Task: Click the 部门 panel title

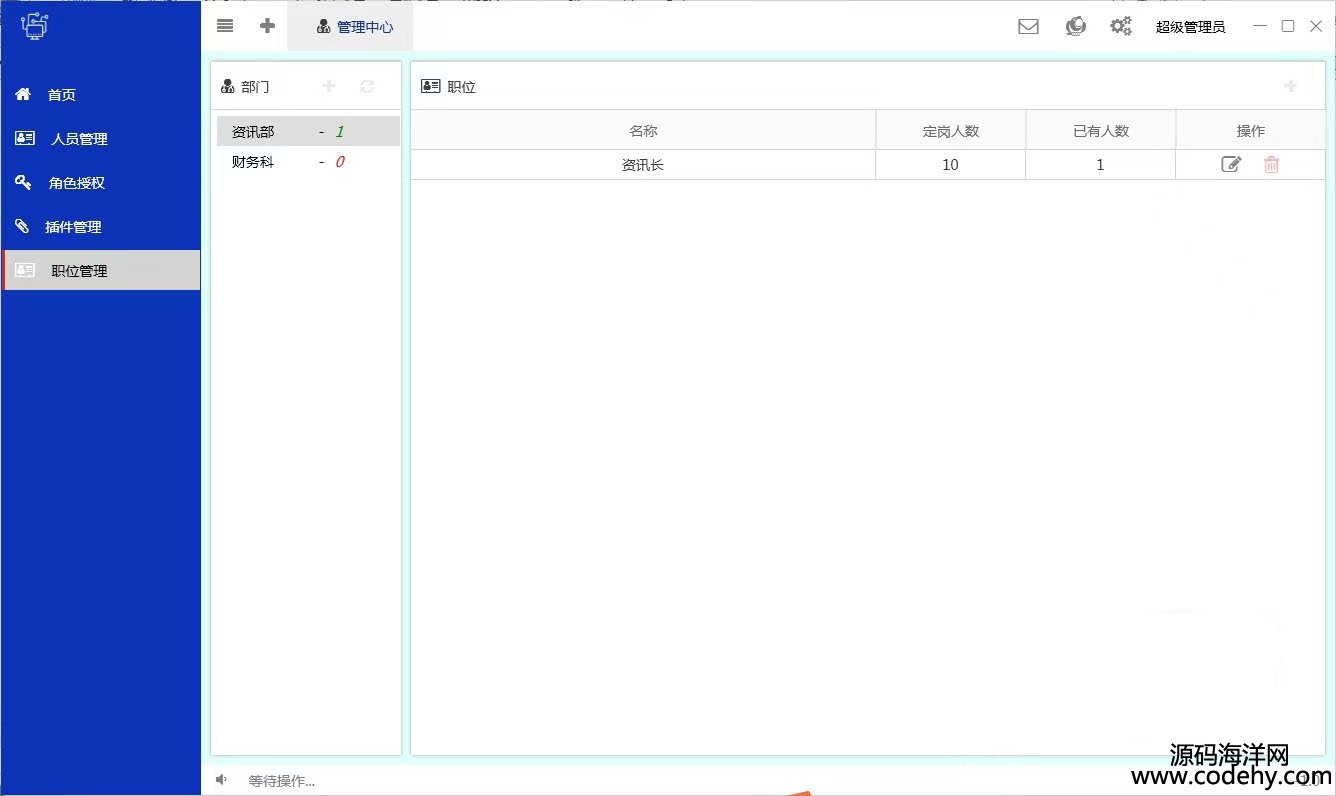Action: (x=255, y=87)
